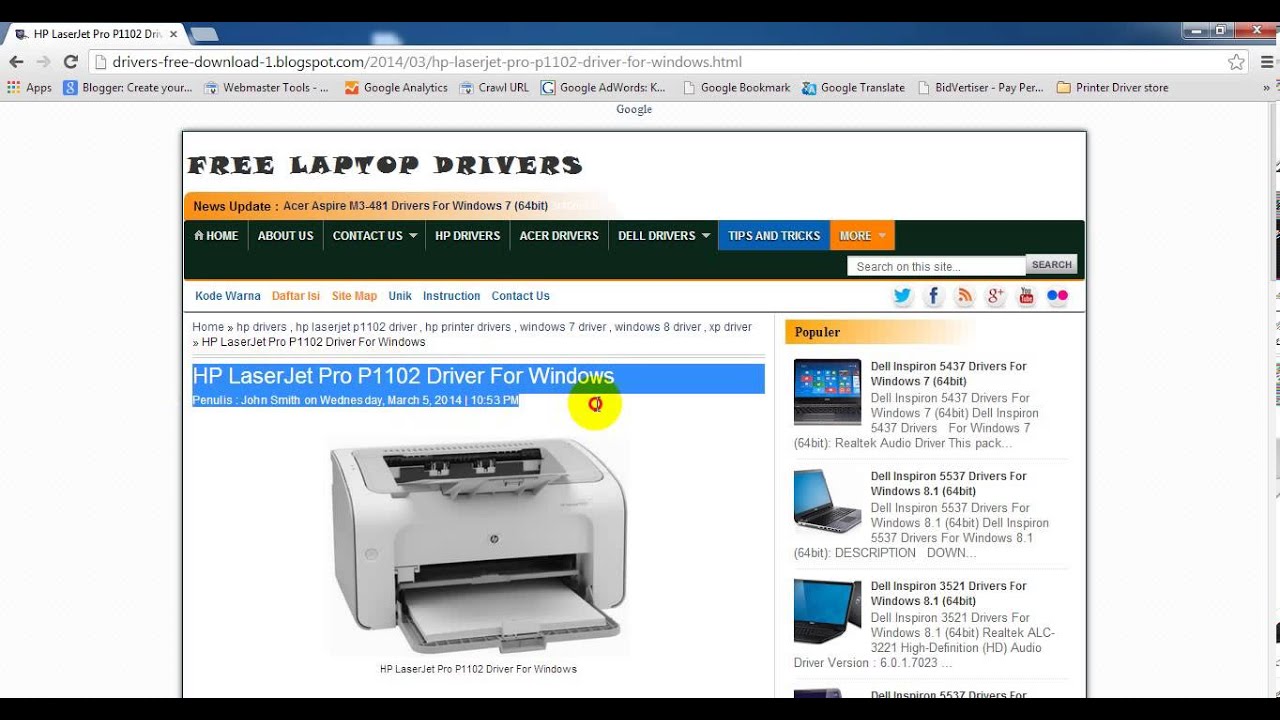Open Google Translate bookmark
The image size is (1280, 720).
click(853, 88)
